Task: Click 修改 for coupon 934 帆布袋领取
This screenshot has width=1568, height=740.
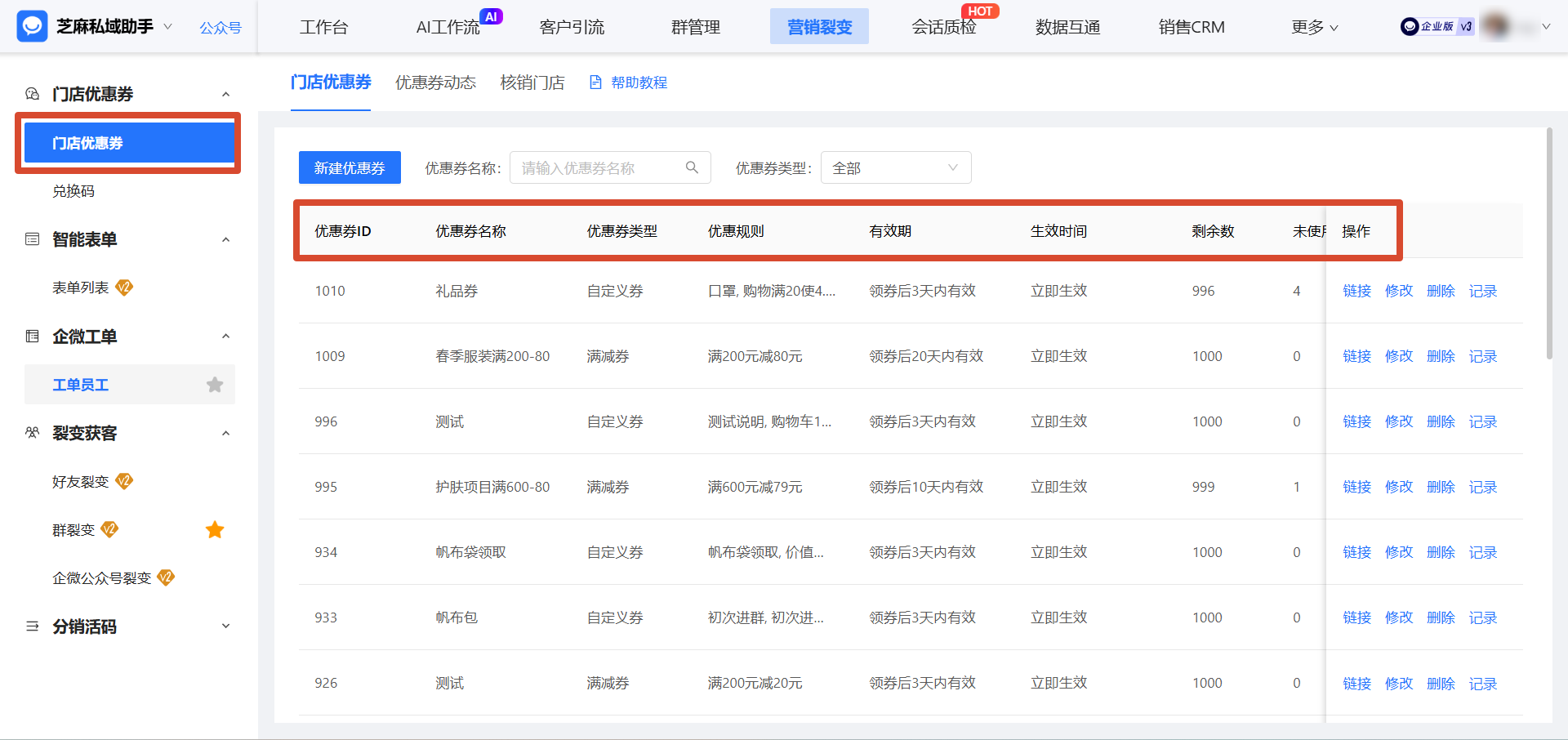Action: click(x=1399, y=552)
